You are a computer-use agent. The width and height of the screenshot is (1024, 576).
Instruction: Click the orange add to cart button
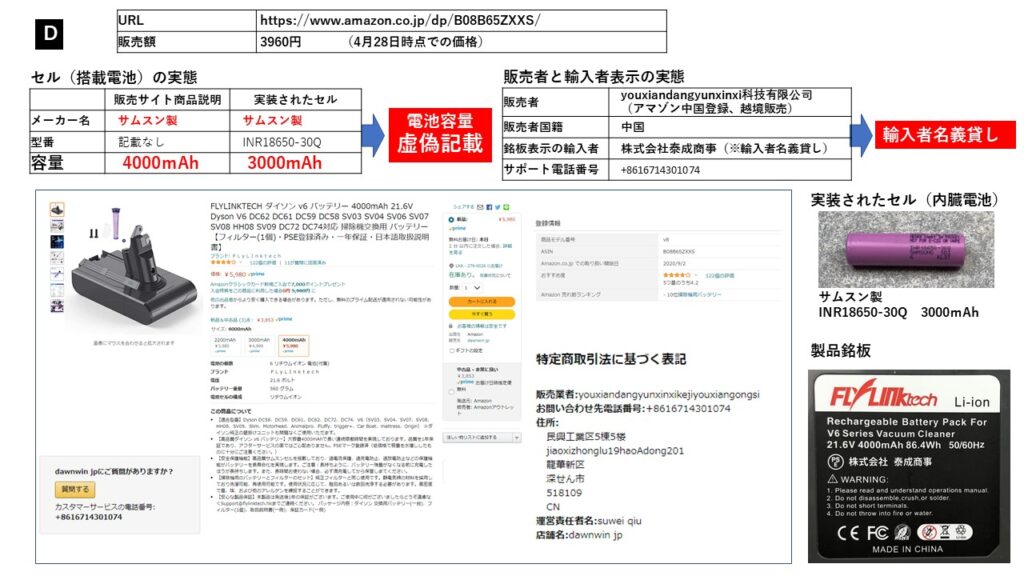point(479,301)
